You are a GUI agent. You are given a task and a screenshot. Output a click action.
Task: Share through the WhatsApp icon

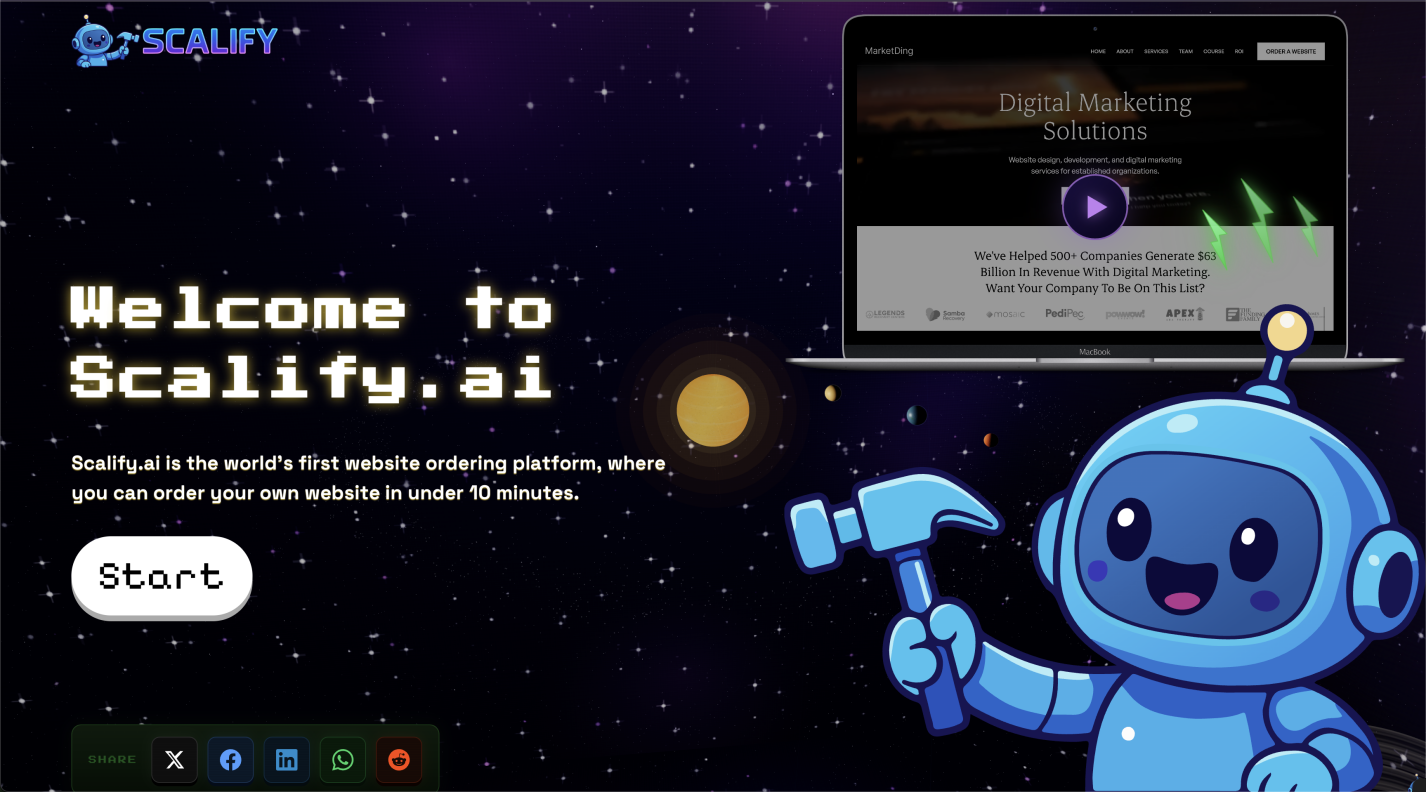click(343, 760)
